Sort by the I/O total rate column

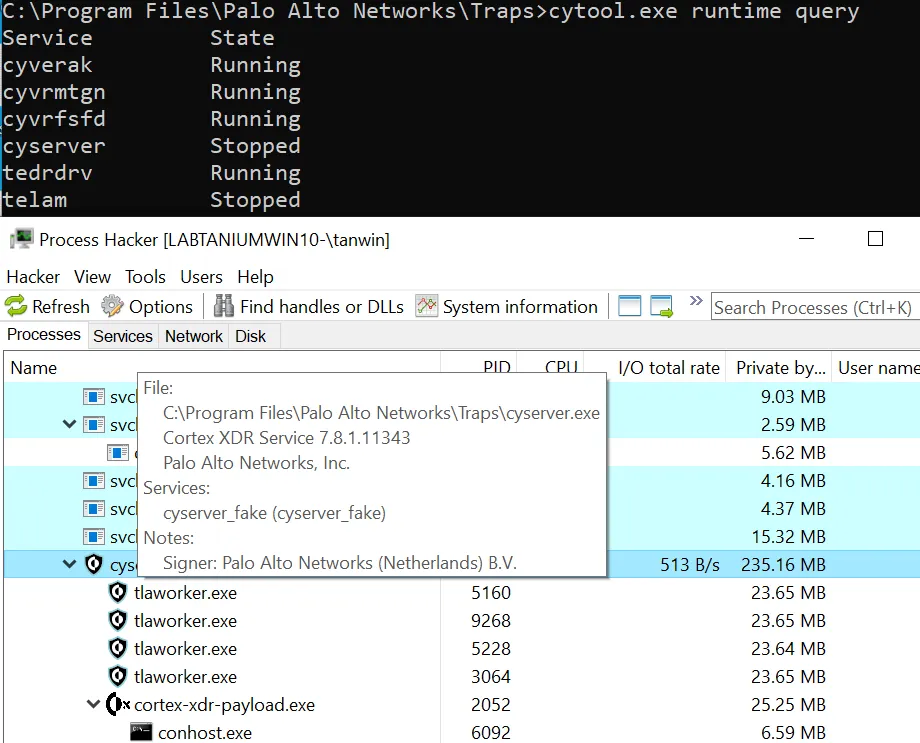[668, 368]
